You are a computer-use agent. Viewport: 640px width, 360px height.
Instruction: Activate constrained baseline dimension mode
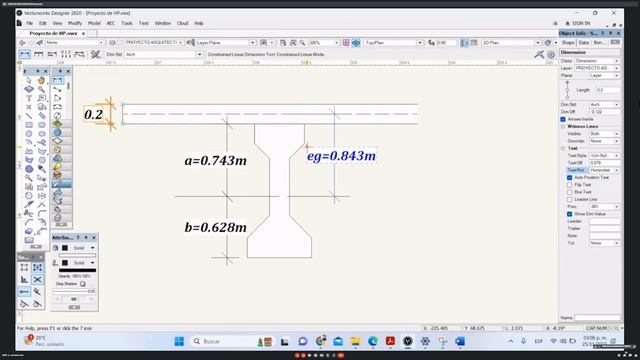(x=52, y=54)
